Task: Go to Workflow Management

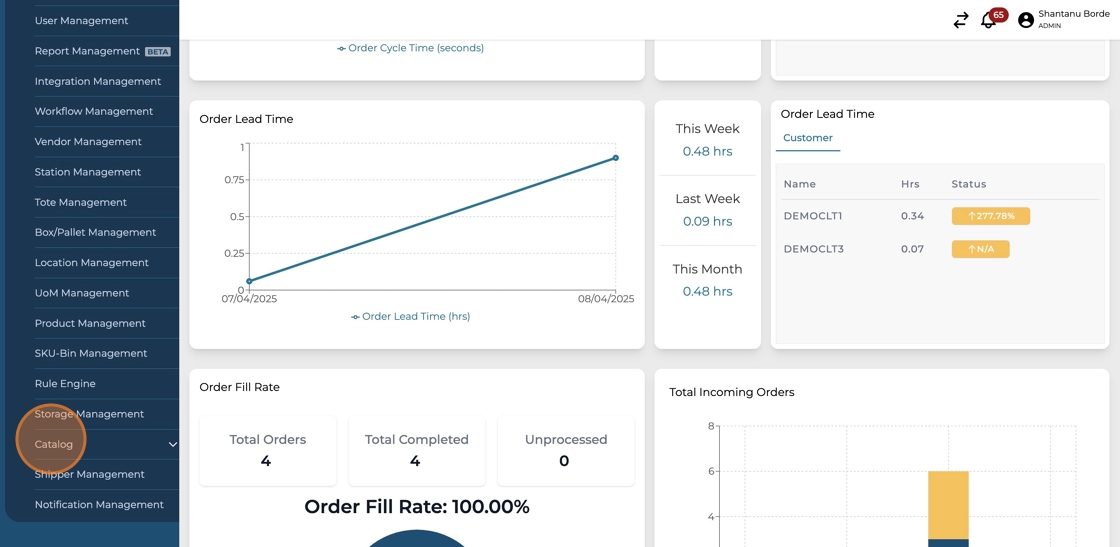Action: pos(93,112)
